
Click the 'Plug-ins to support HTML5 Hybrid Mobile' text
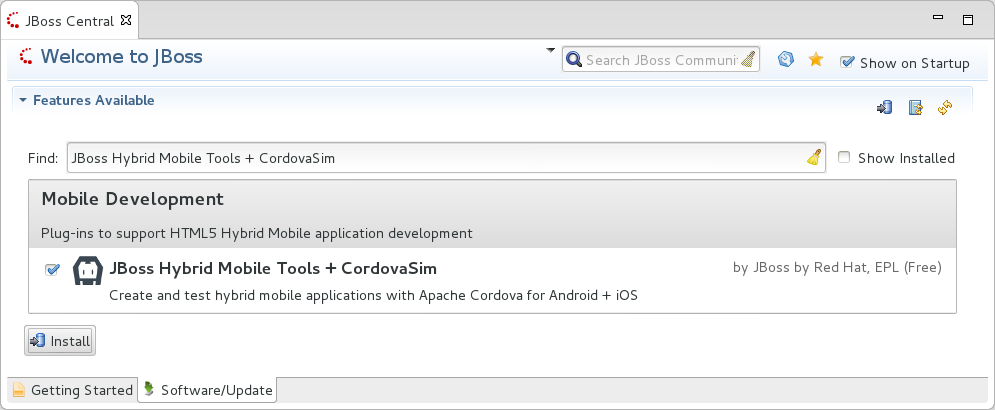point(256,233)
